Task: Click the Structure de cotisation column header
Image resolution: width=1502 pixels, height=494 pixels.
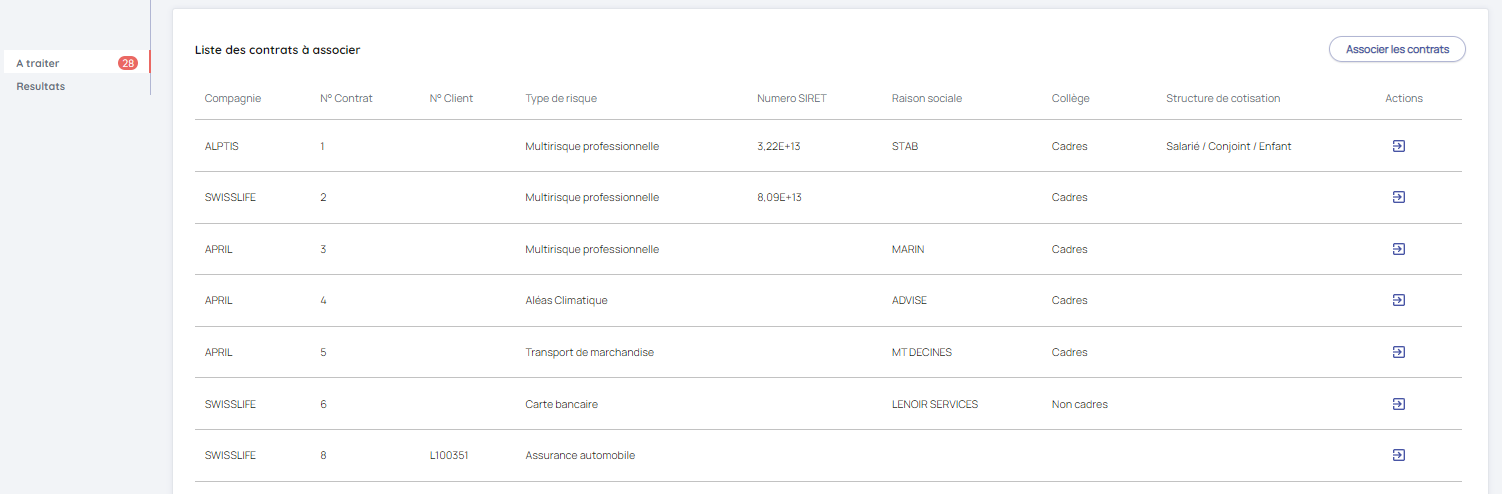Action: pyautogui.click(x=1222, y=98)
